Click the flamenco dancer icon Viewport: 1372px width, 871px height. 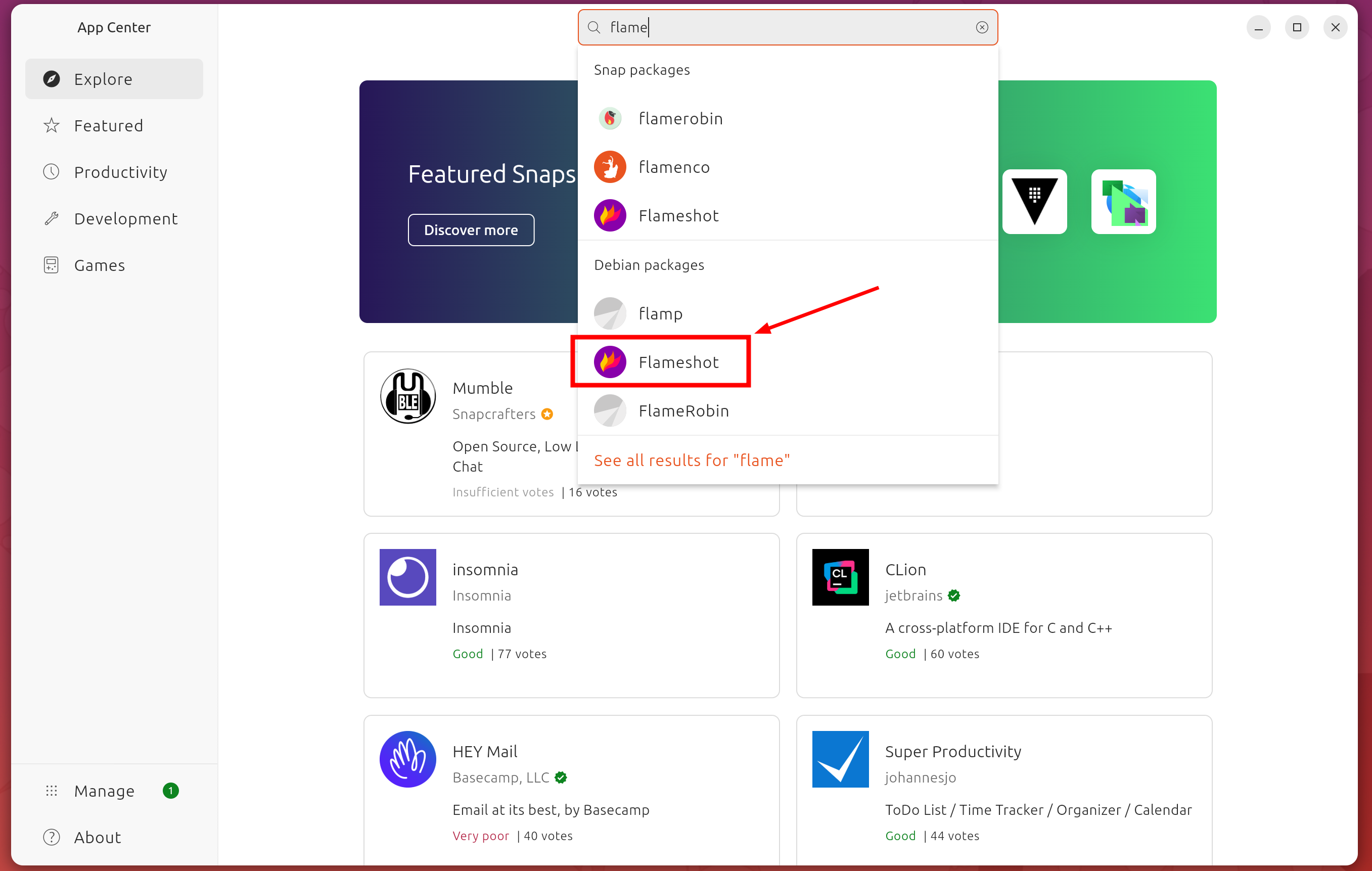pyautogui.click(x=610, y=167)
